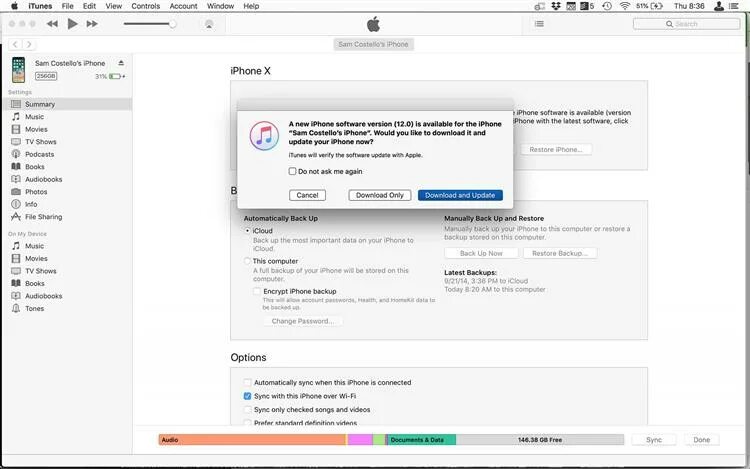Click the 146.38 GB Free storage segment

(540, 439)
